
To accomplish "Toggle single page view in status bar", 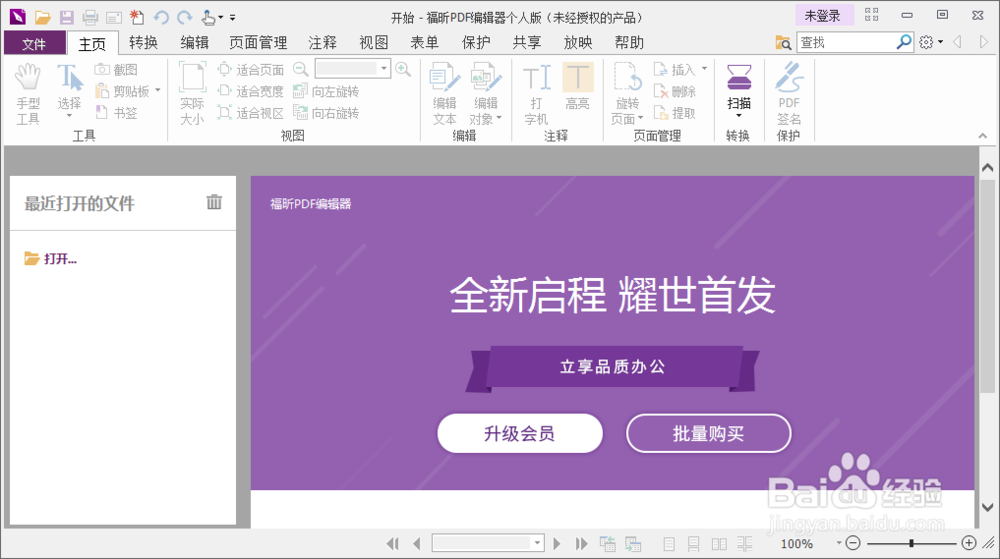I will pyautogui.click(x=669, y=544).
